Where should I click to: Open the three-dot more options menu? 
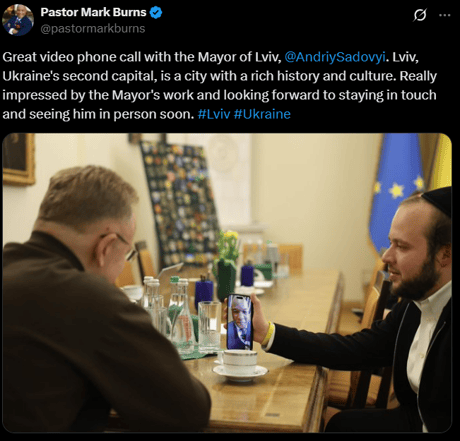coord(445,15)
